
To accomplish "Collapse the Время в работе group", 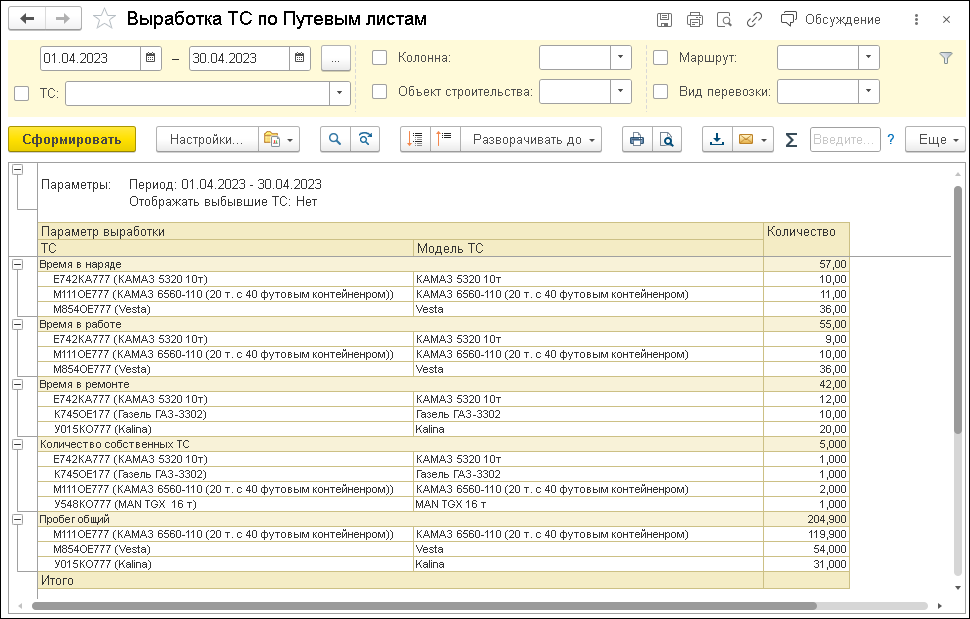I will pyautogui.click(x=17, y=324).
